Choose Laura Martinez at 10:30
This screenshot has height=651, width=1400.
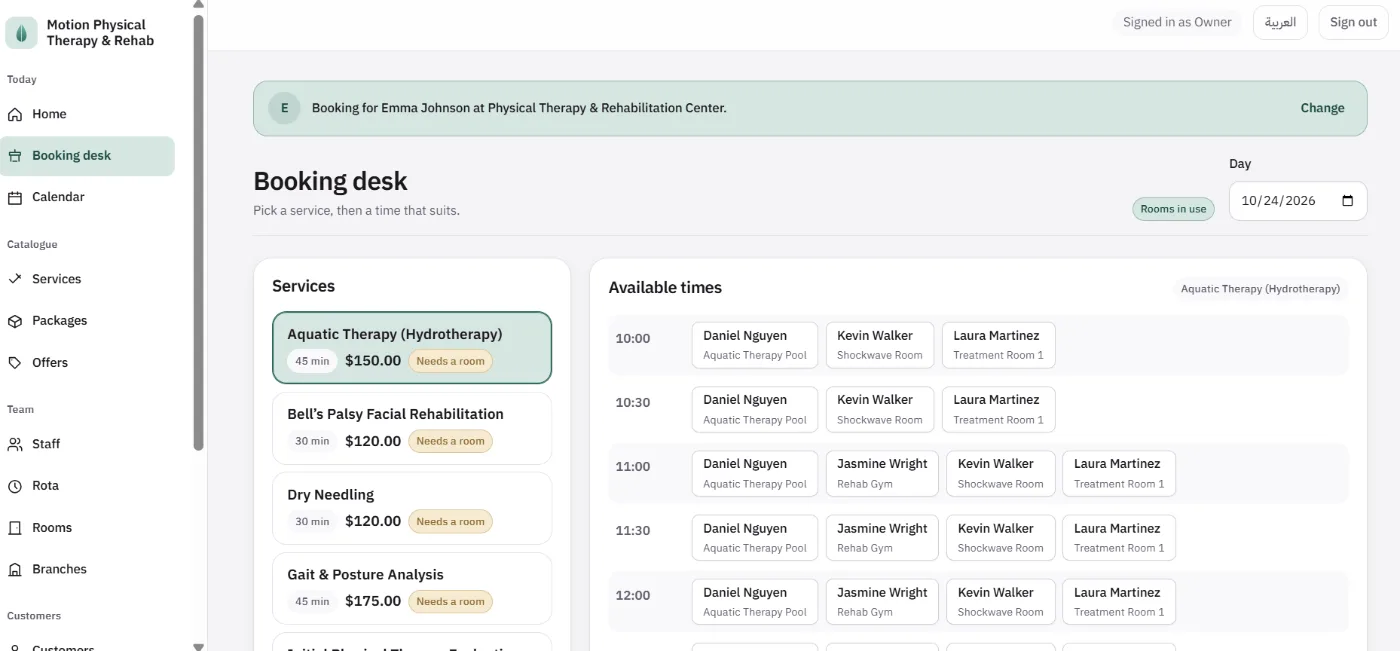tap(998, 409)
